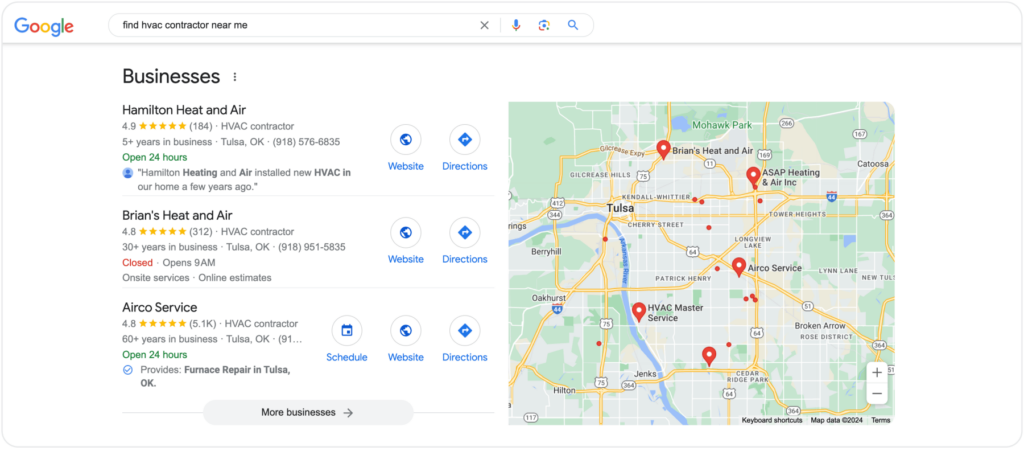
Task: Open Airco Service website globe icon
Action: (x=406, y=330)
